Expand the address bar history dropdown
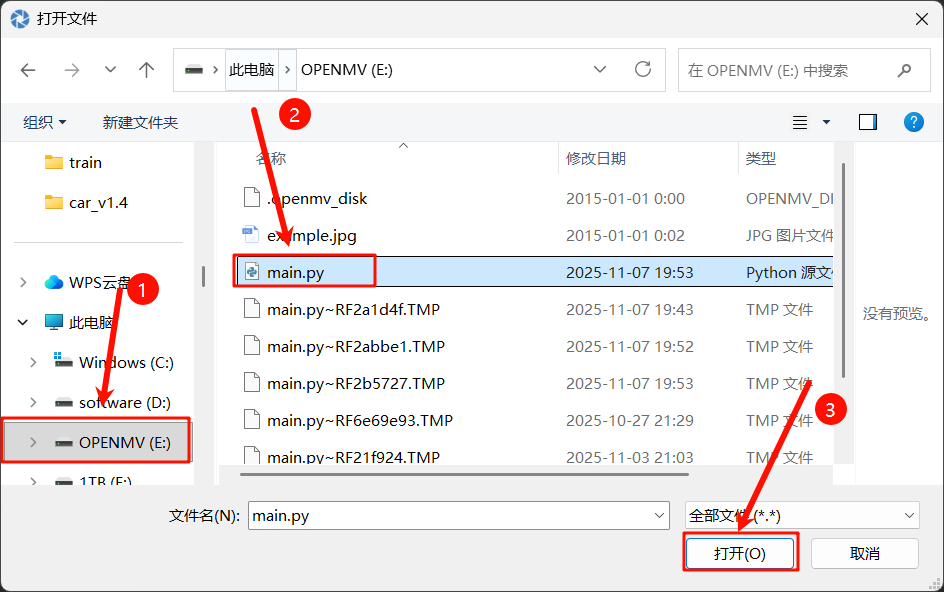This screenshot has width=944, height=592. (x=600, y=70)
